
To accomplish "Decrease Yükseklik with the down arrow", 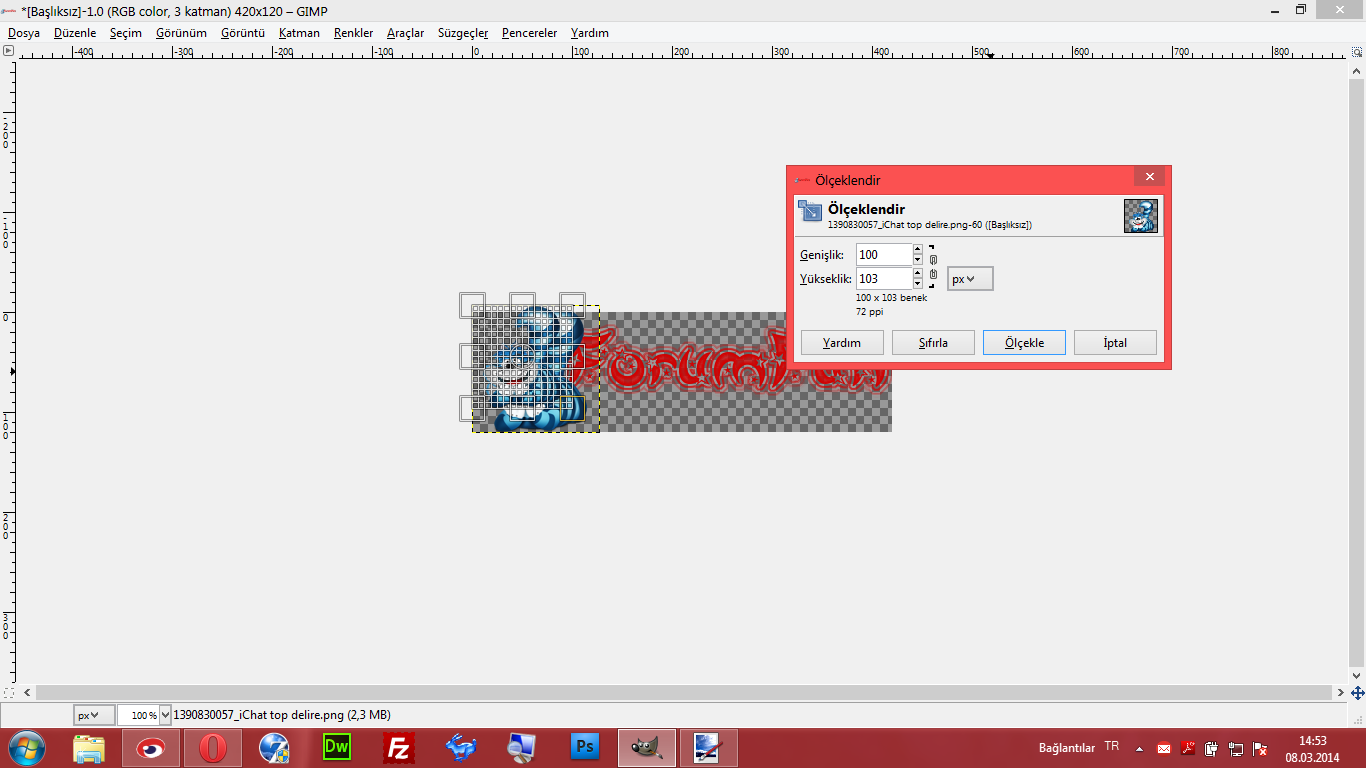I will (x=918, y=284).
